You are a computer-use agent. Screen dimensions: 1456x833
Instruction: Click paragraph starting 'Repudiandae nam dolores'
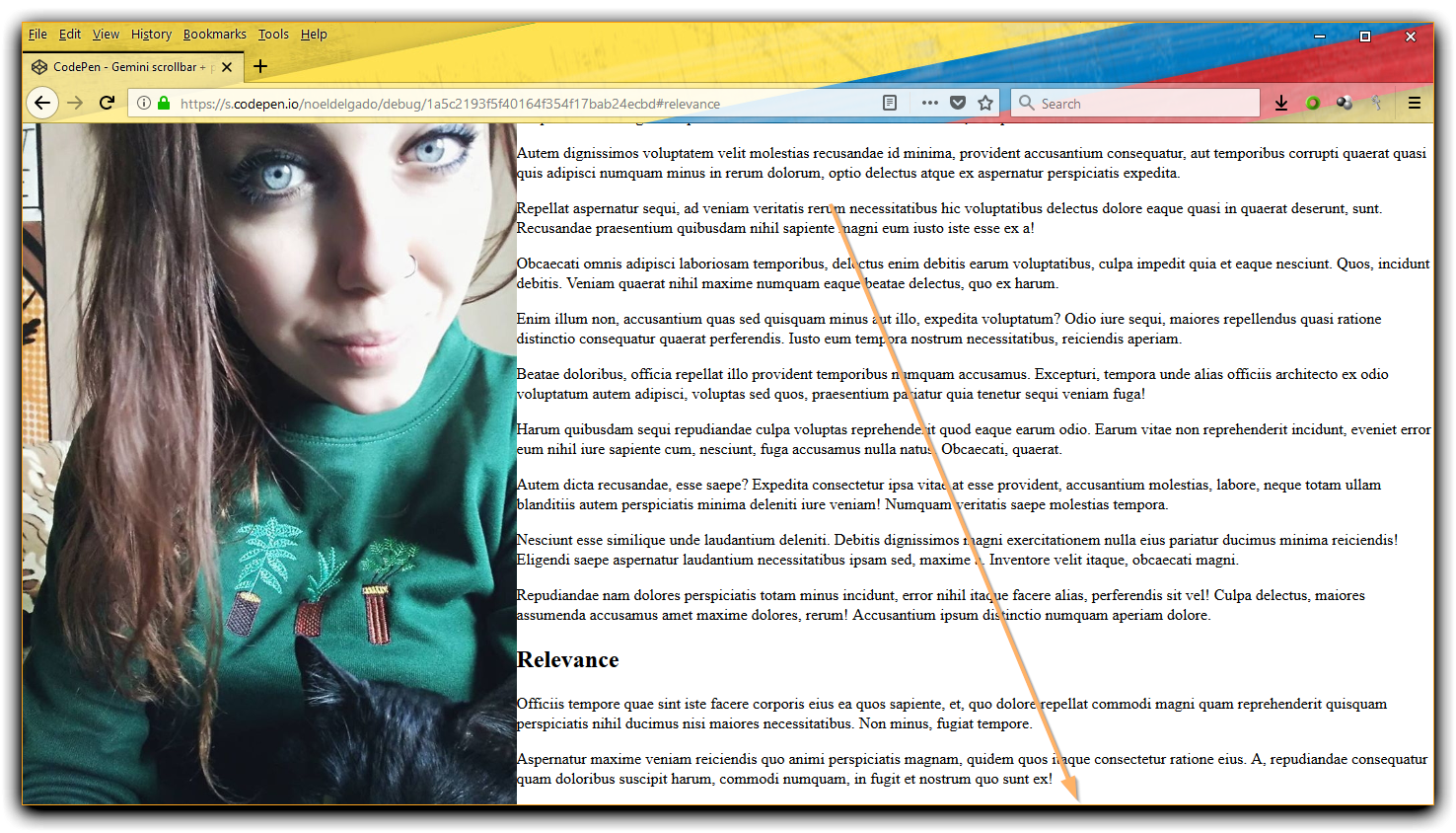[941, 605]
